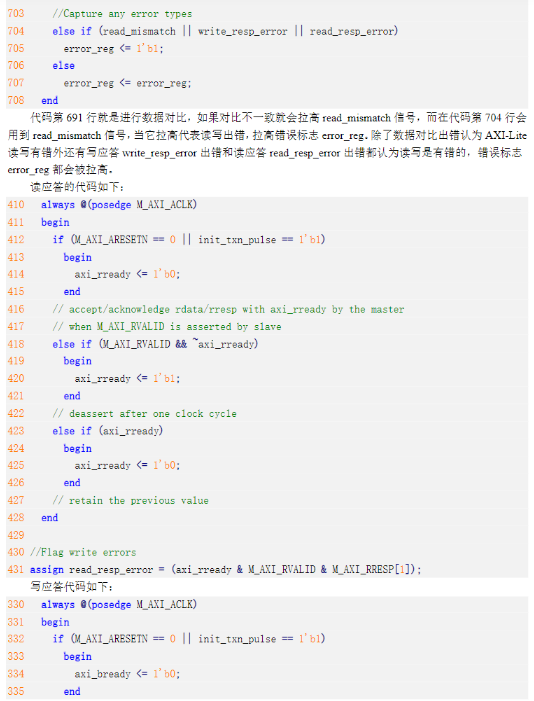Click the 'end' keyword on line 415
Screen dimensions: 534x701
tap(72, 291)
